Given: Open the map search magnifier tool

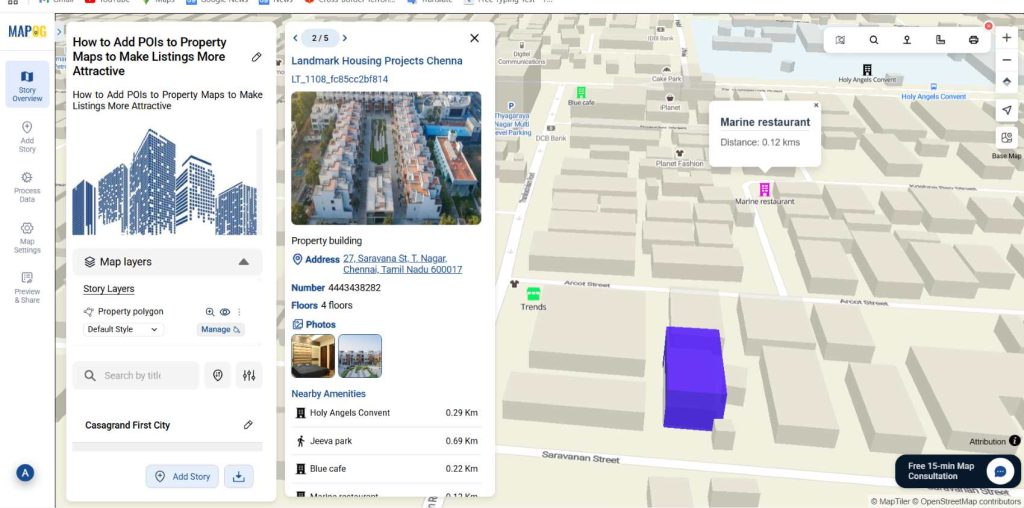Looking at the screenshot, I should point(873,40).
